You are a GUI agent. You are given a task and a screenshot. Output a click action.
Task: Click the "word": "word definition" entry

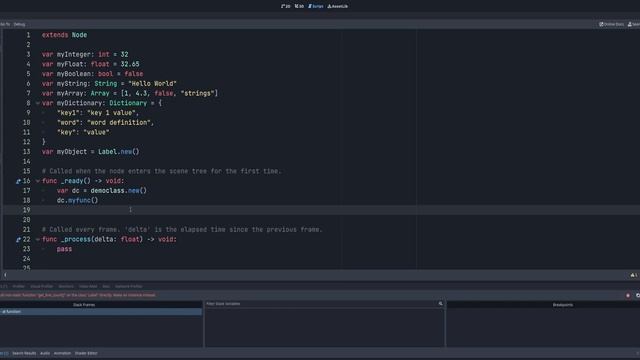pyautogui.click(x=105, y=123)
